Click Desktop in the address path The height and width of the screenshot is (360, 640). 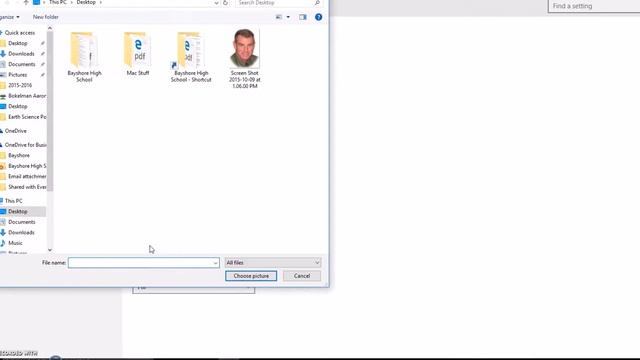[x=86, y=2]
